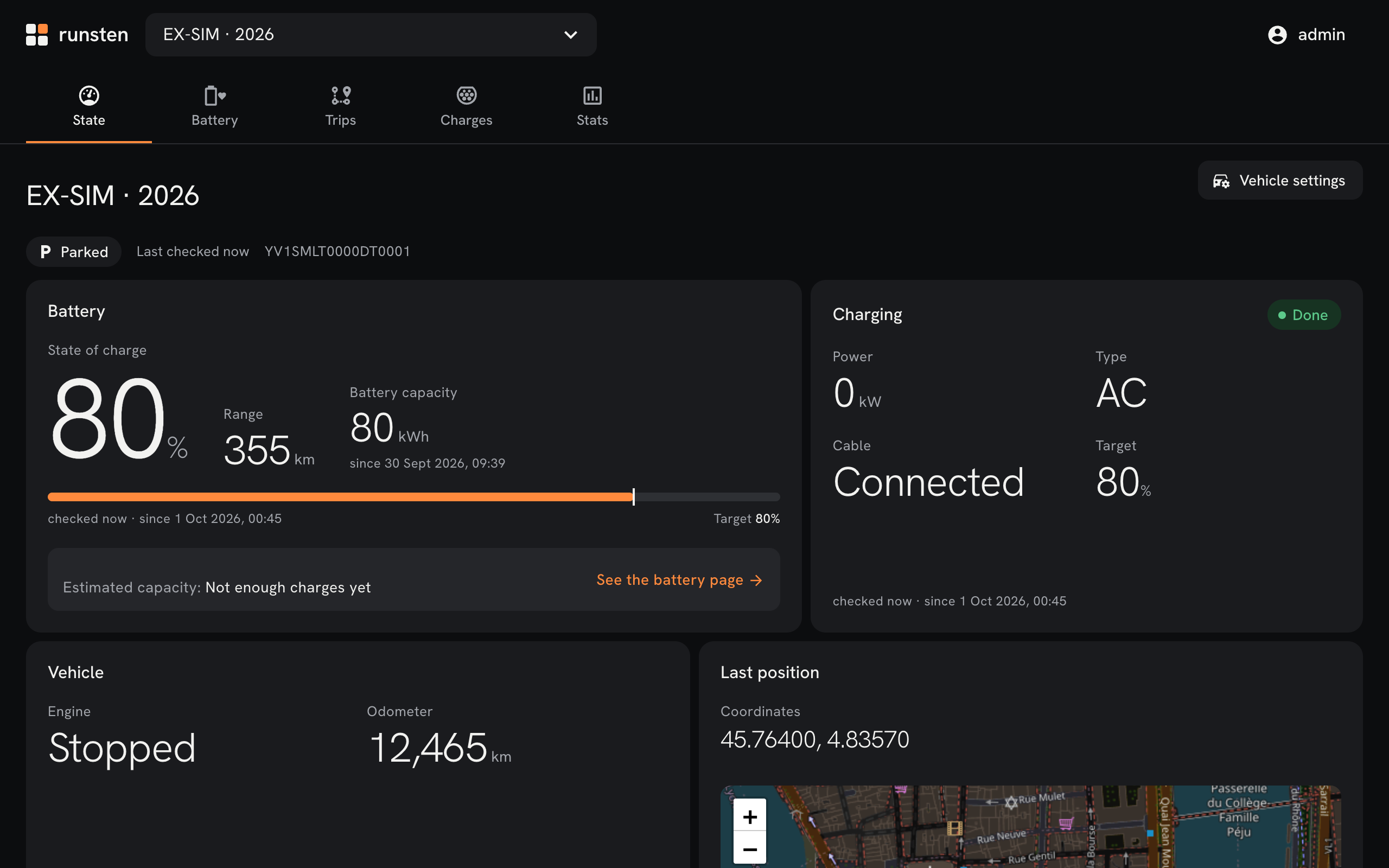This screenshot has width=1389, height=868.
Task: Click the Battery health icon
Action: (x=215, y=95)
